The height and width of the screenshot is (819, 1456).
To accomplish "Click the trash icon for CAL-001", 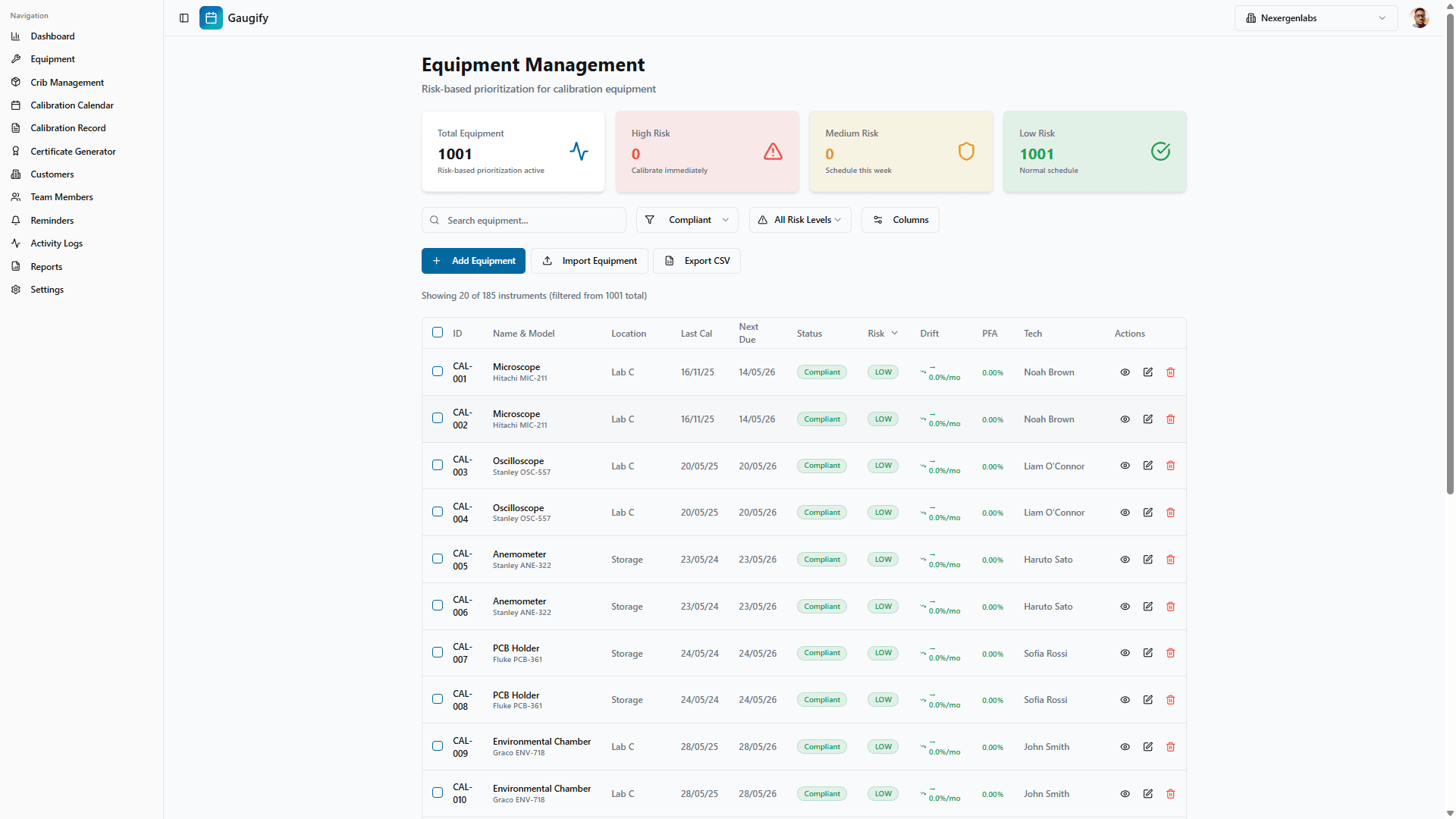I will point(1170,372).
